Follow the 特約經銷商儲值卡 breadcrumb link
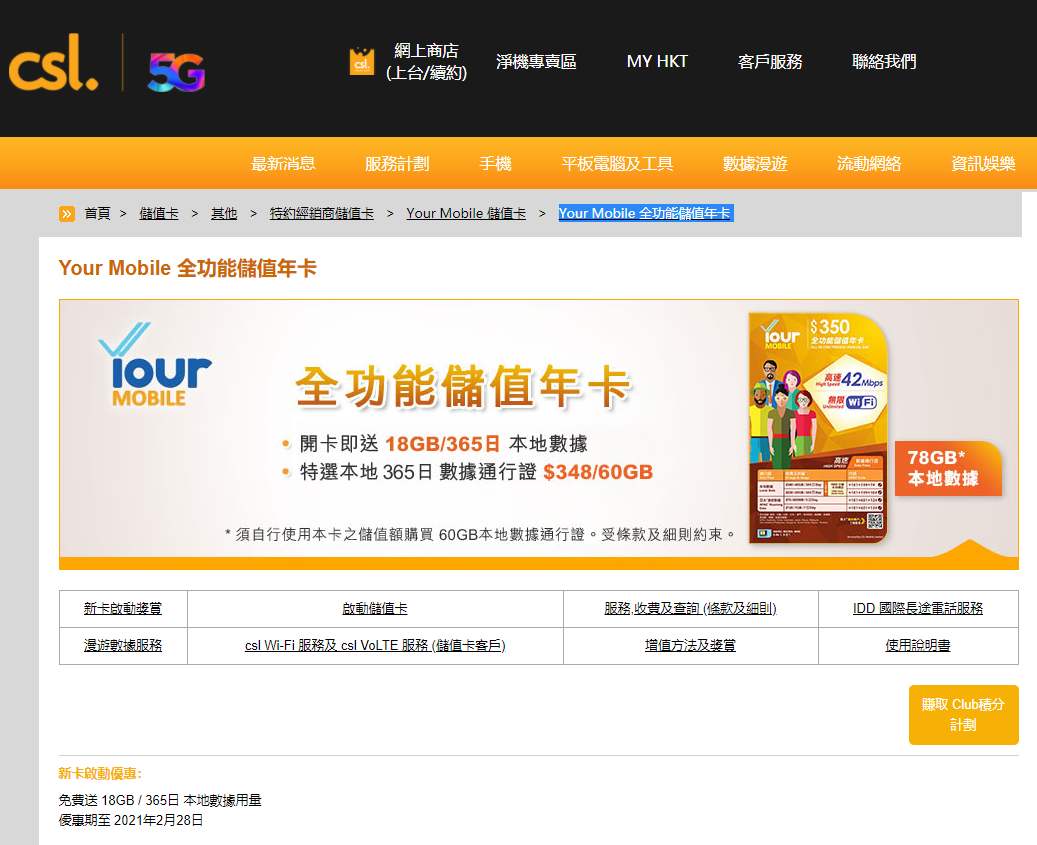Viewport: 1037px width, 845px height. (321, 214)
